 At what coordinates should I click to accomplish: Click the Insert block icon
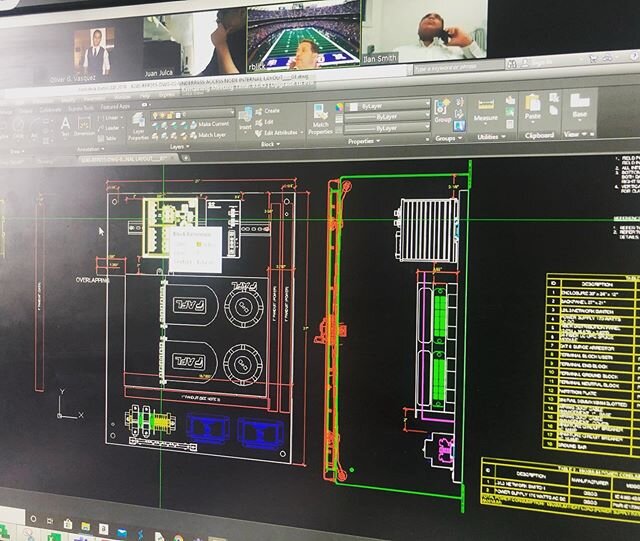[x=245, y=118]
